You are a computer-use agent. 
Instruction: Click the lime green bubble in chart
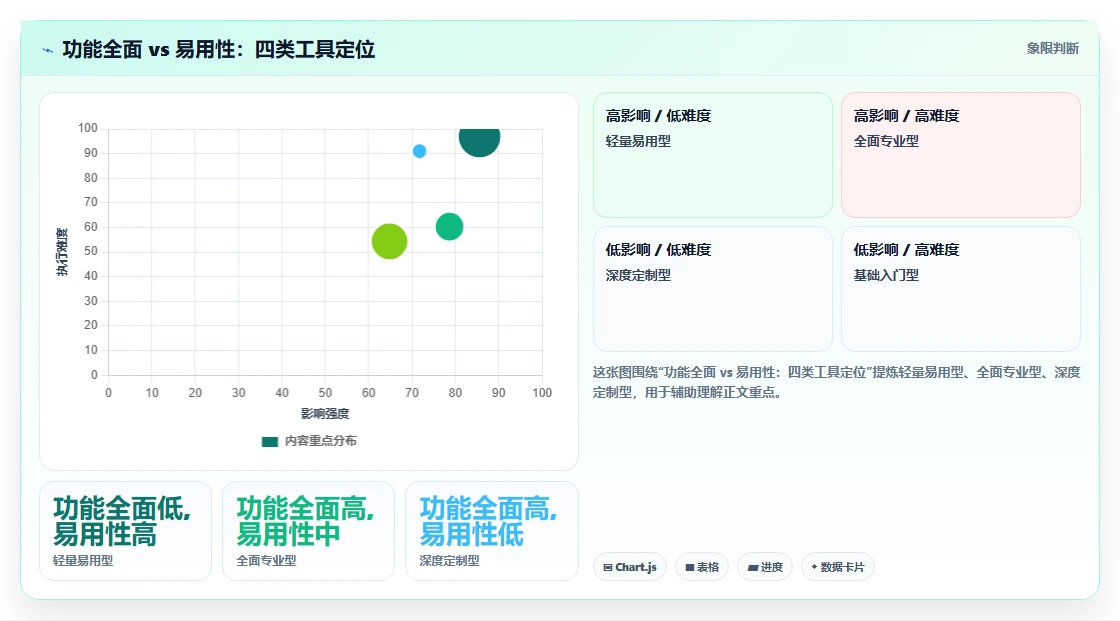389,241
